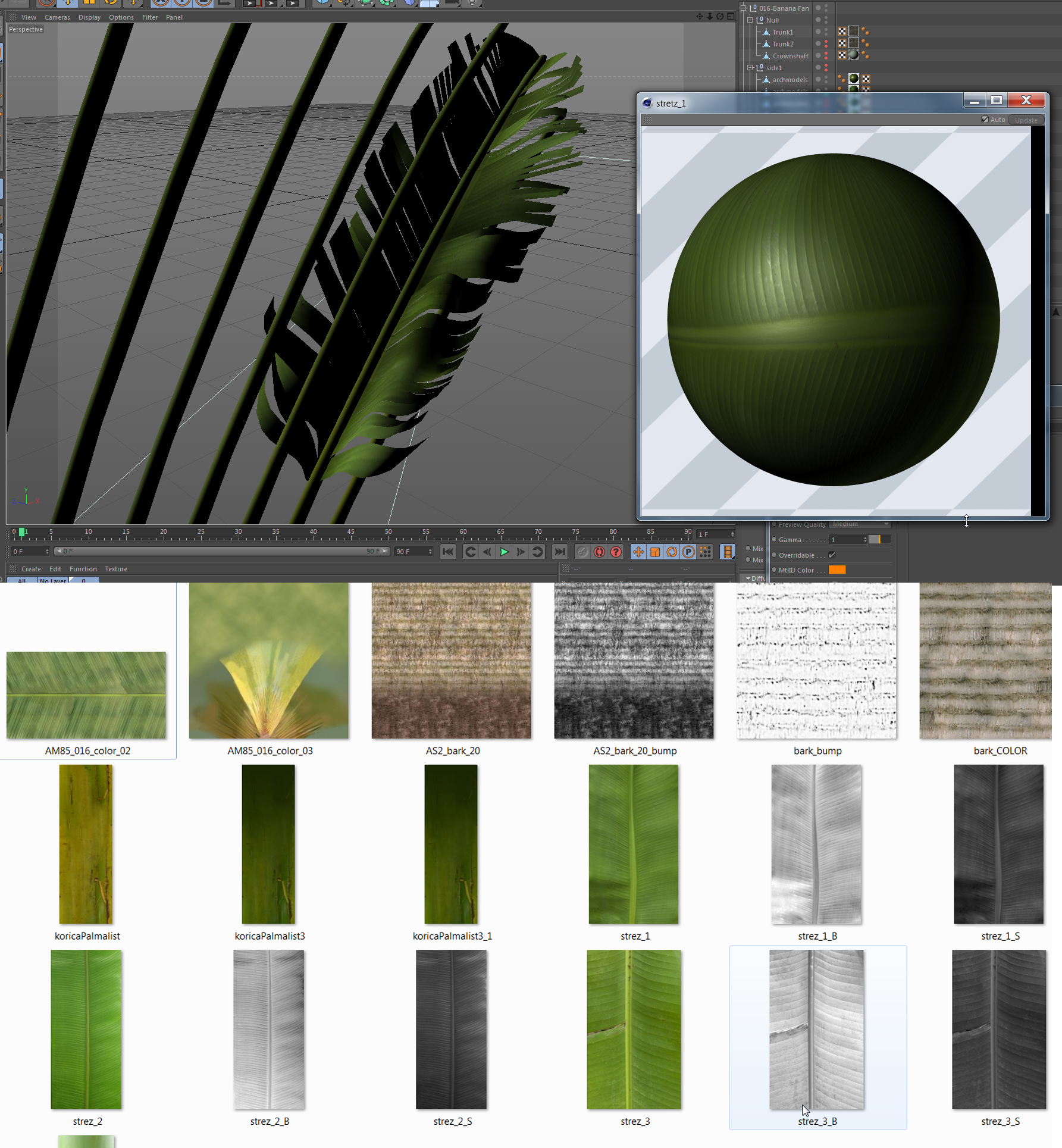Open Preview Quality Medium dropdown

click(x=860, y=524)
